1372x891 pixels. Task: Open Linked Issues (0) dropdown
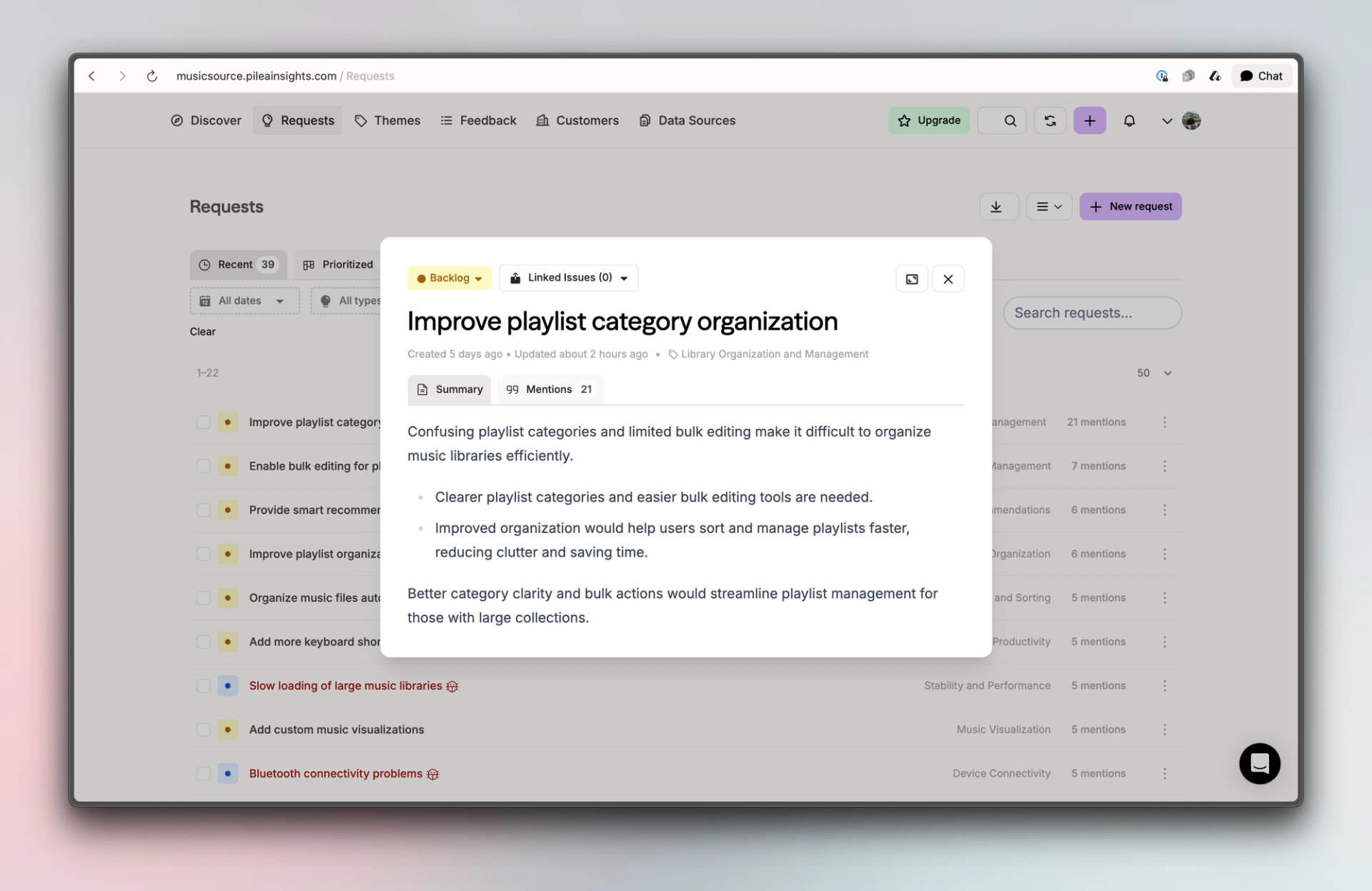pos(568,278)
